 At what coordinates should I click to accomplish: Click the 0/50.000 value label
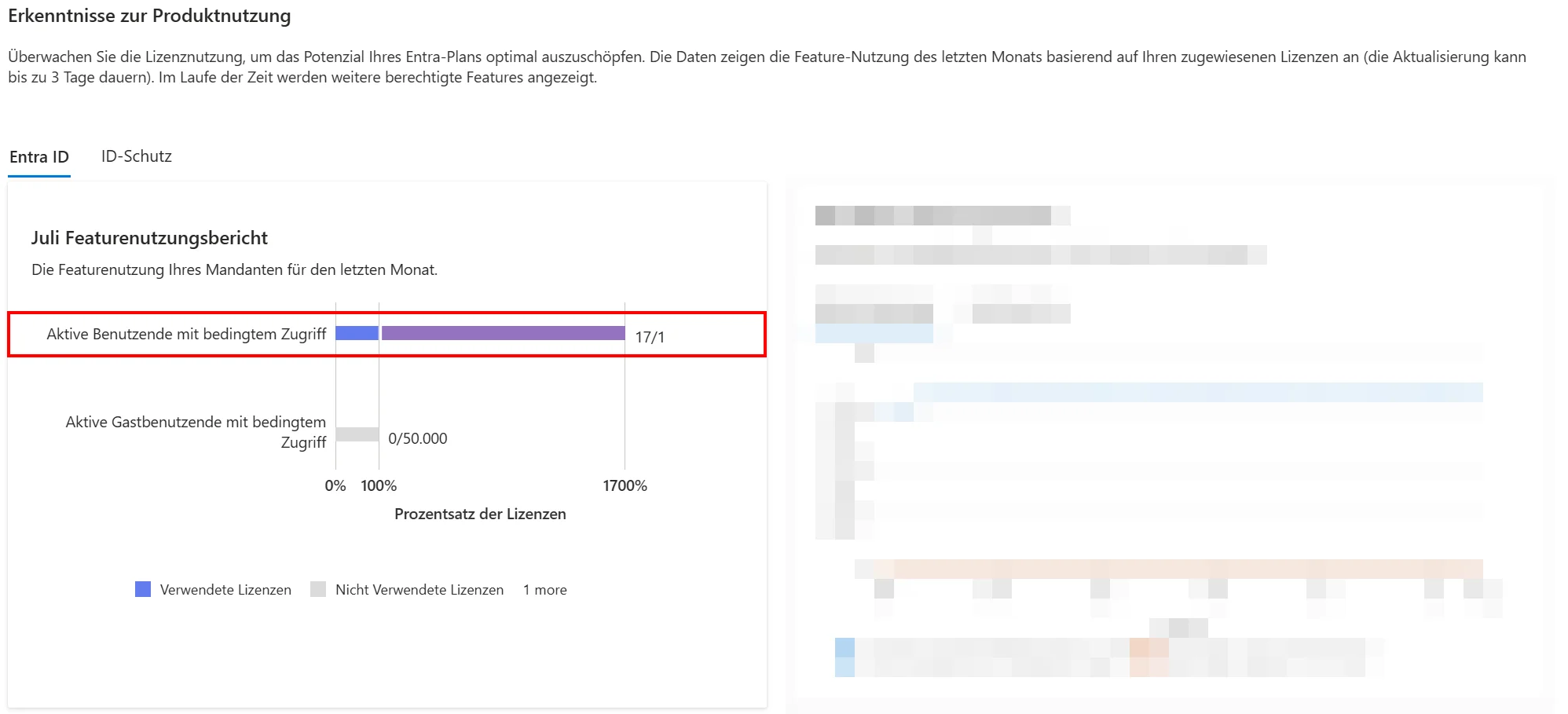click(418, 438)
